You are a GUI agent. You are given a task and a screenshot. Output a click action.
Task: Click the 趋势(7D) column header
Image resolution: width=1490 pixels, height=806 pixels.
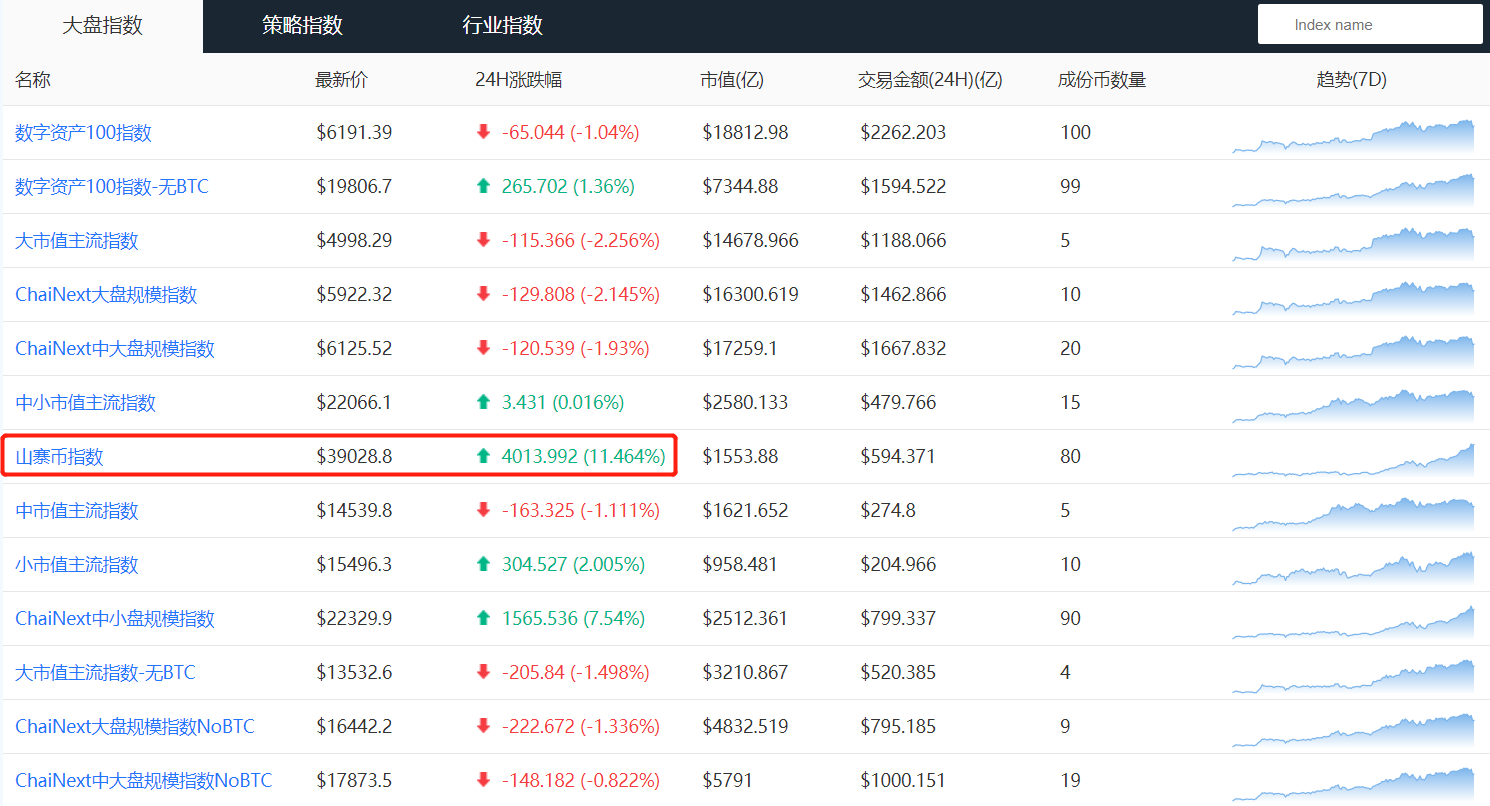click(x=1352, y=80)
